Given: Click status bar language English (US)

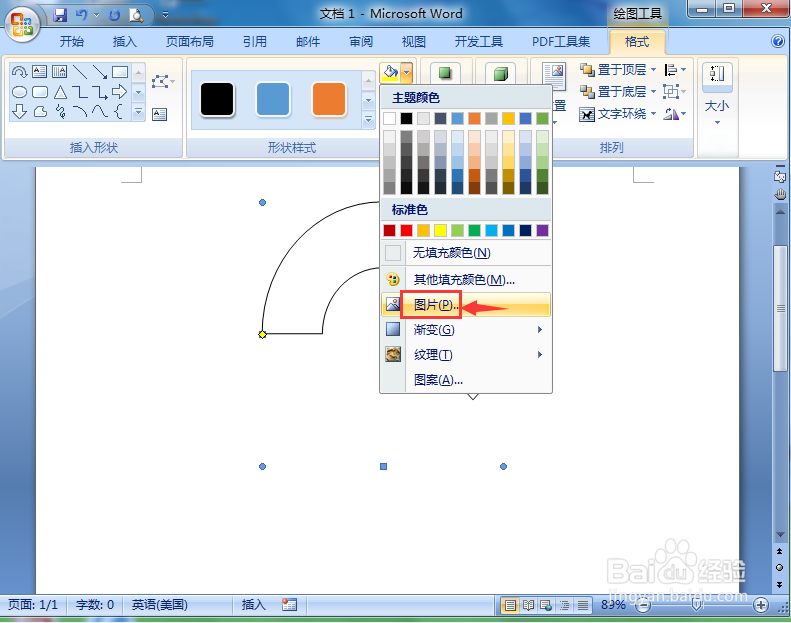Looking at the screenshot, I should tap(159, 604).
